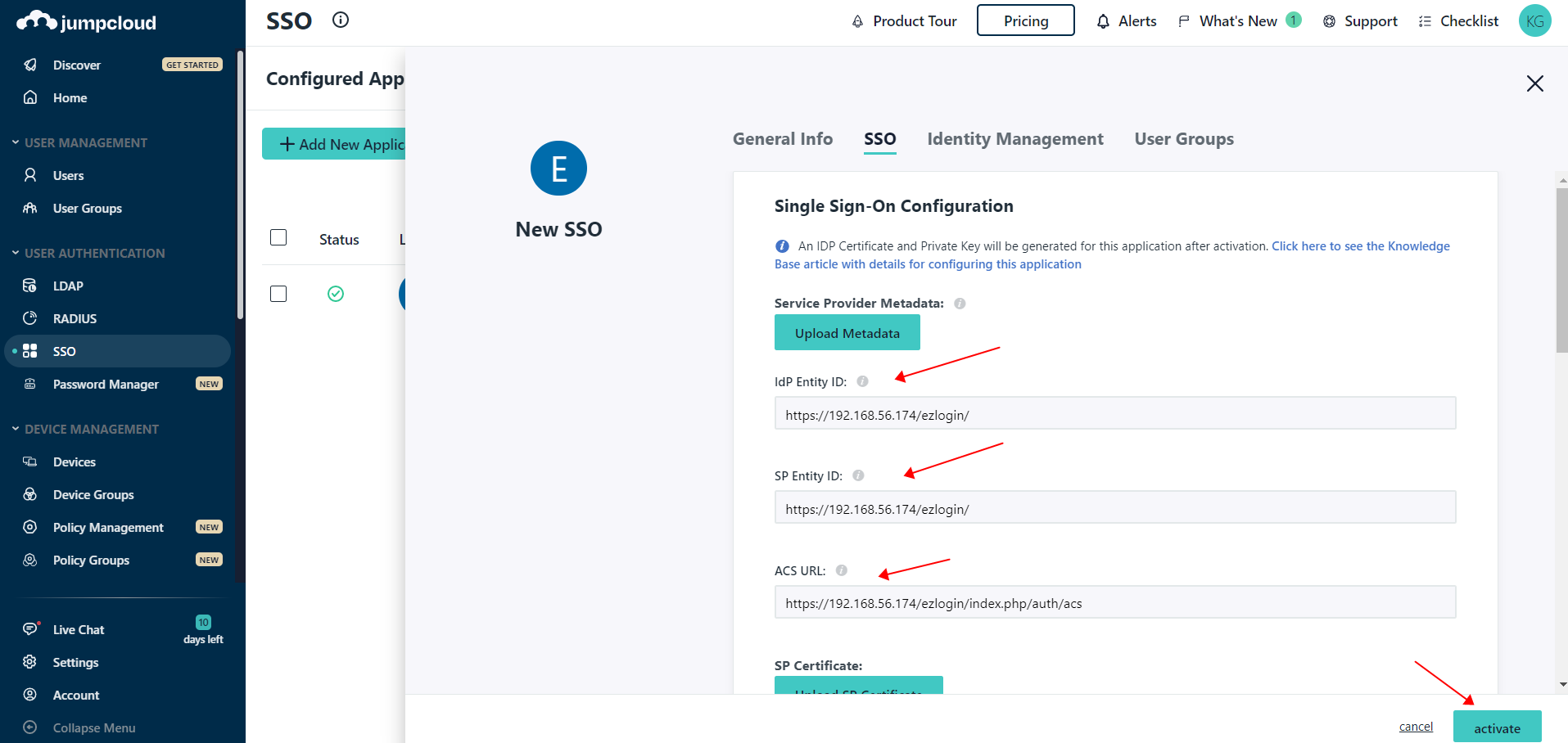Screen dimensions: 1568x743
Task: Click the User Groups people icon
Action: click(x=30, y=208)
